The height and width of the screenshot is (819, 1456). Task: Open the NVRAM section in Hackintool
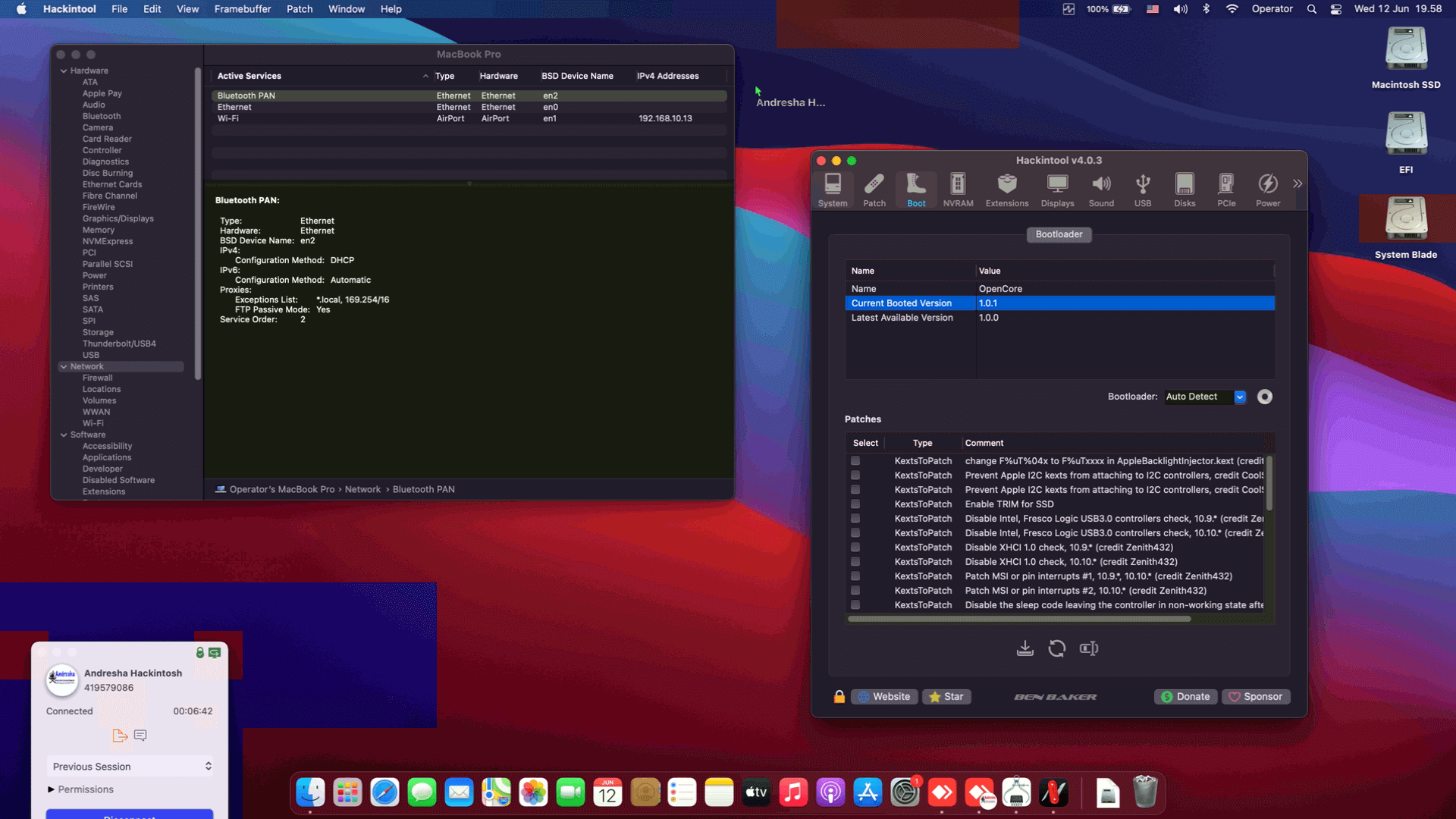pyautogui.click(x=958, y=190)
